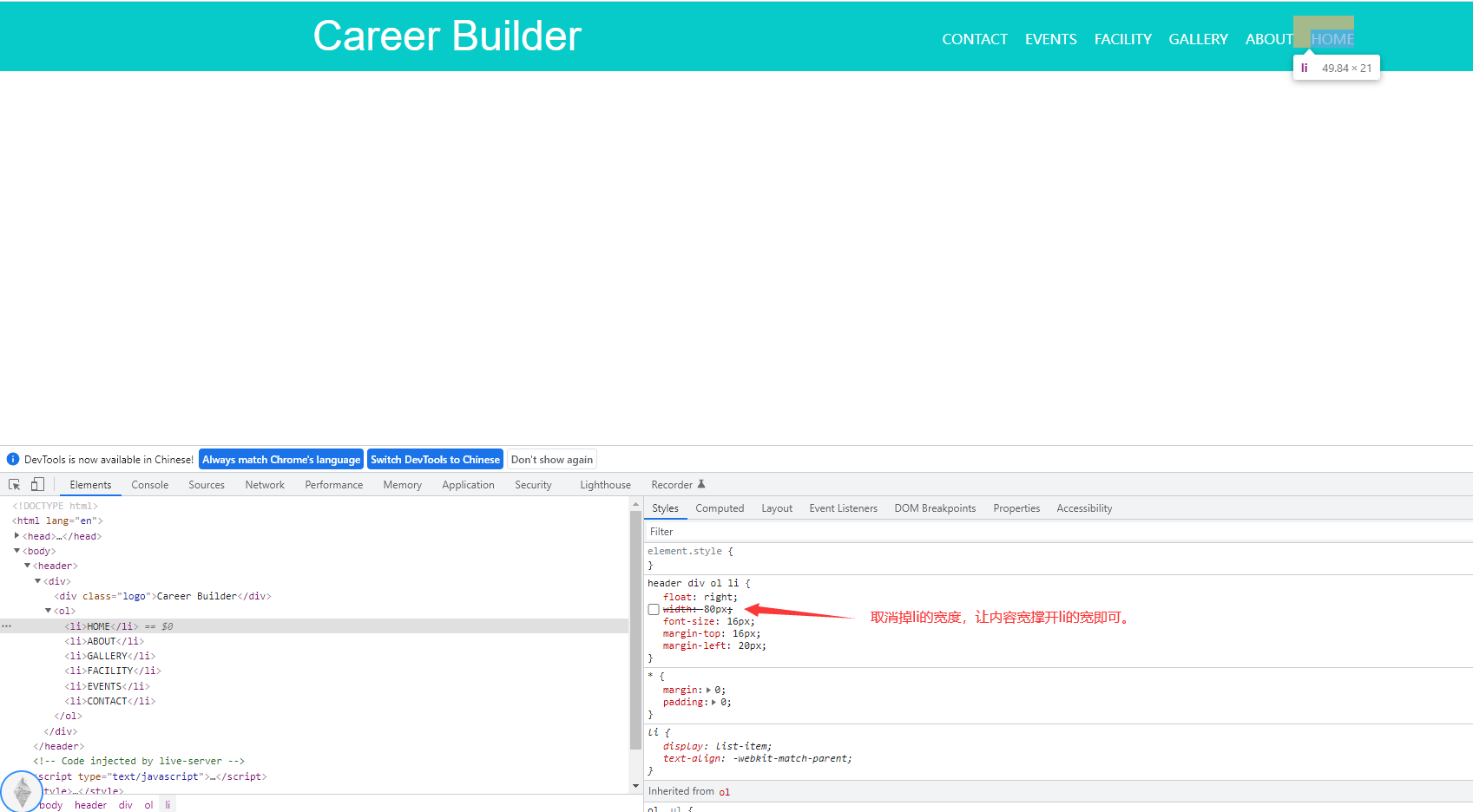
Task: Collapse the ol element node
Action: pyautogui.click(x=49, y=611)
